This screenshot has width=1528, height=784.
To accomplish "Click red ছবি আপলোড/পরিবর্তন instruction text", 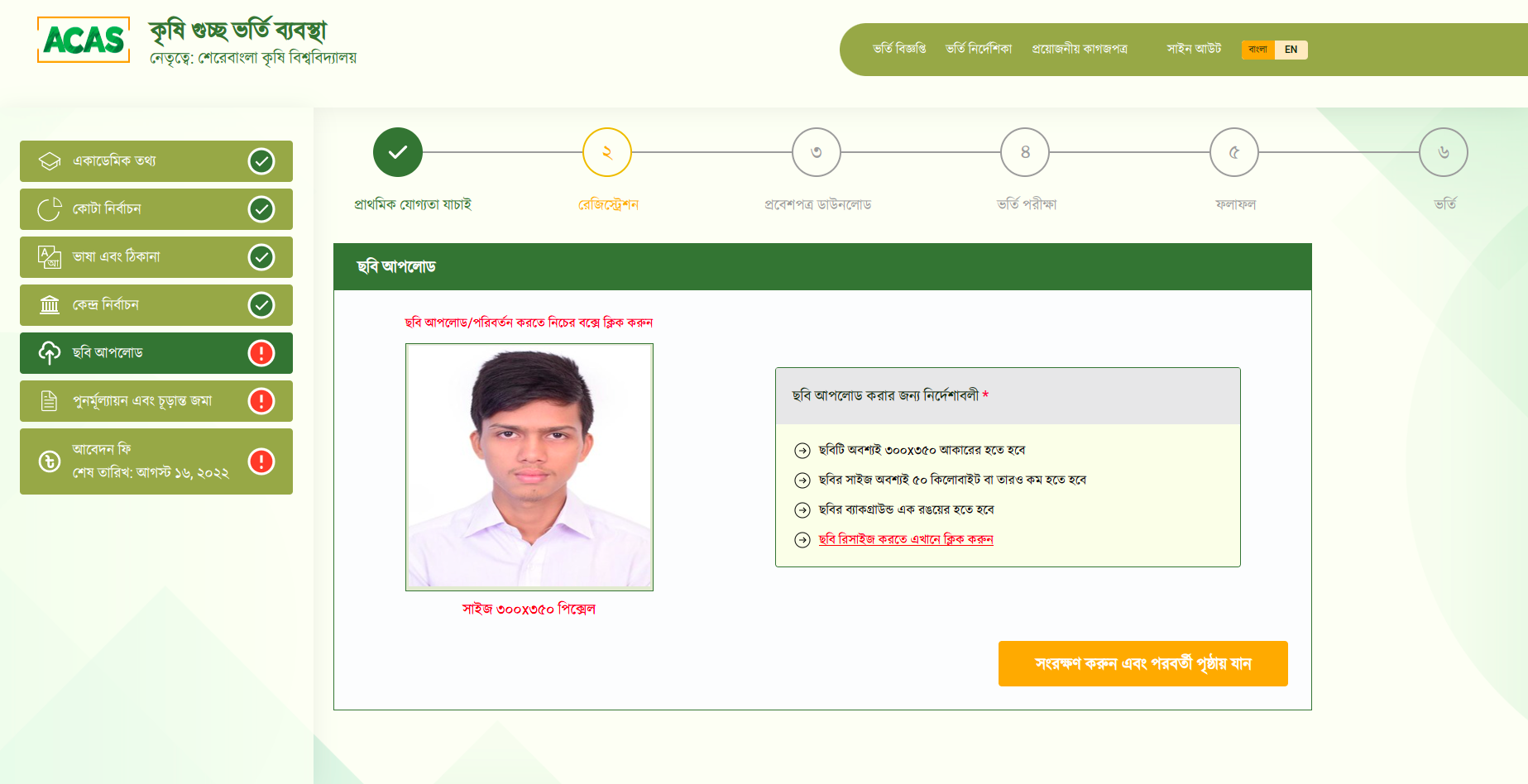I will click(529, 323).
